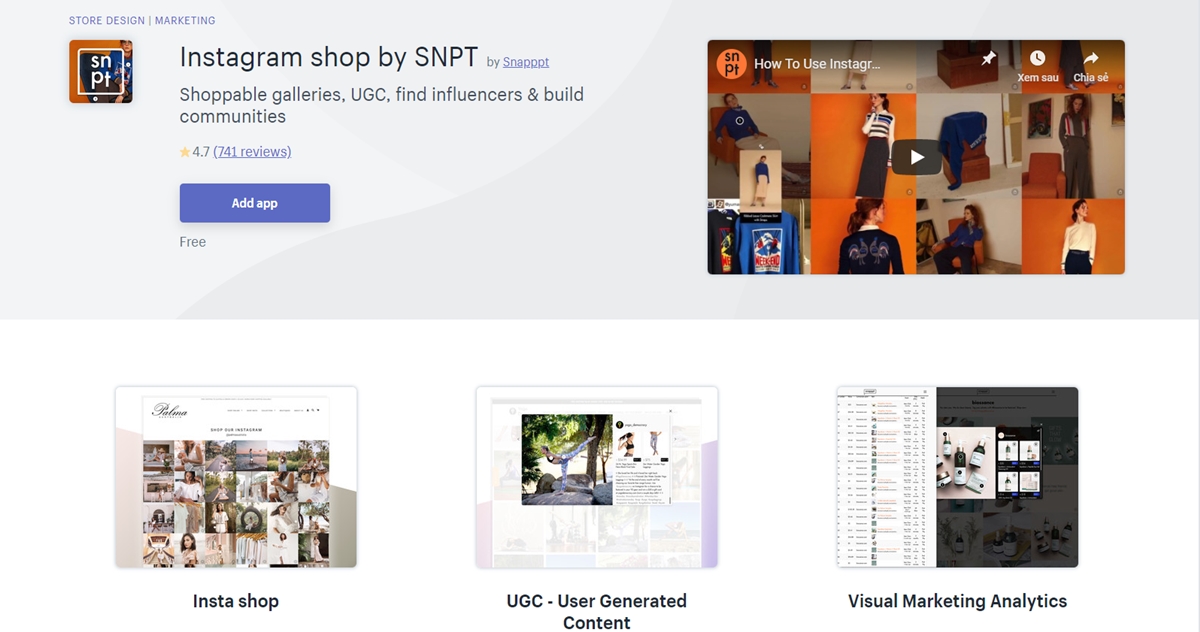The image size is (1200, 632).
Task: Open the 741 reviews link
Action: tap(252, 152)
